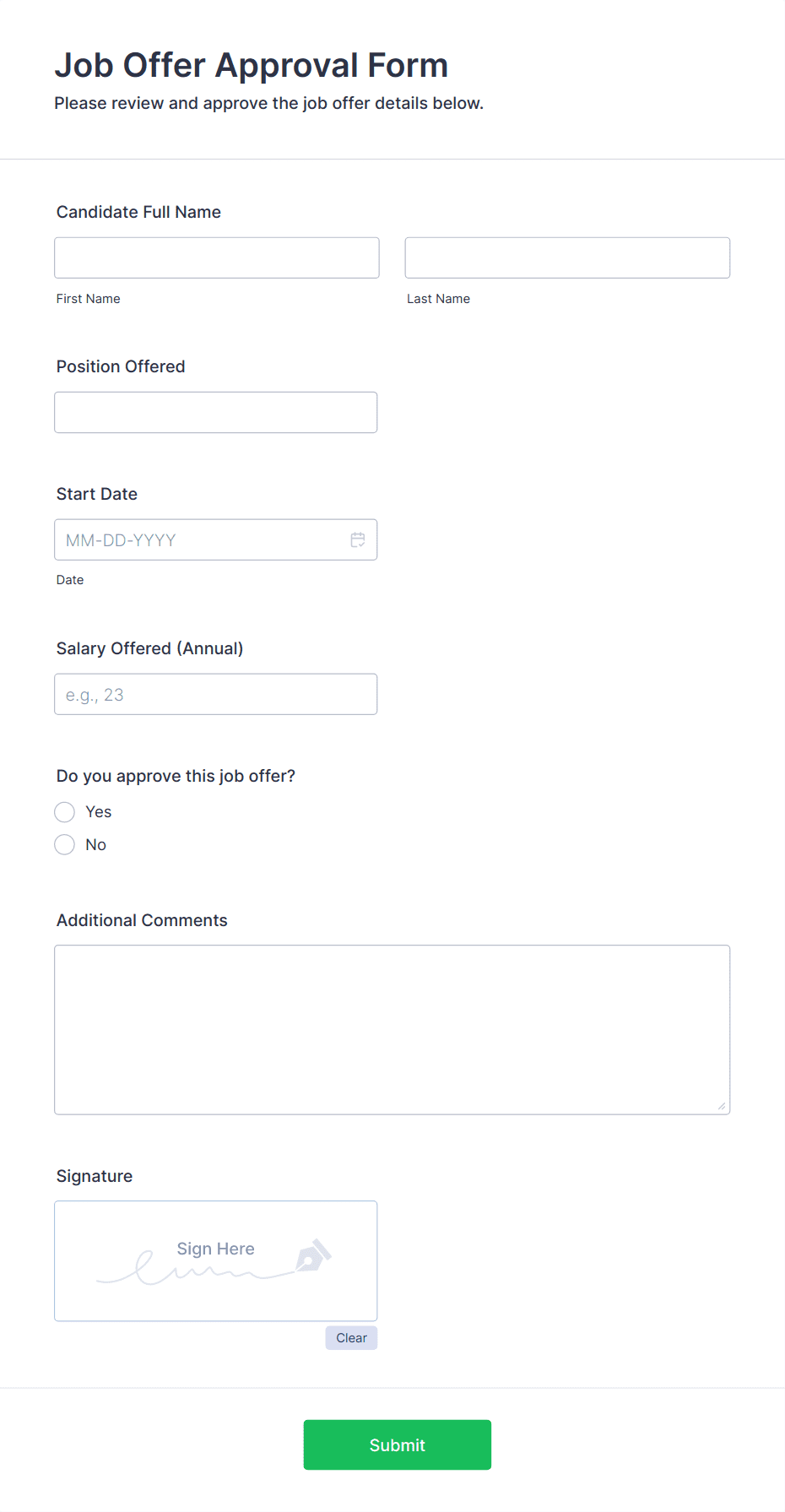Image resolution: width=785 pixels, height=1512 pixels.
Task: Click the Salary Offered (Annual) label
Action: 149,648
